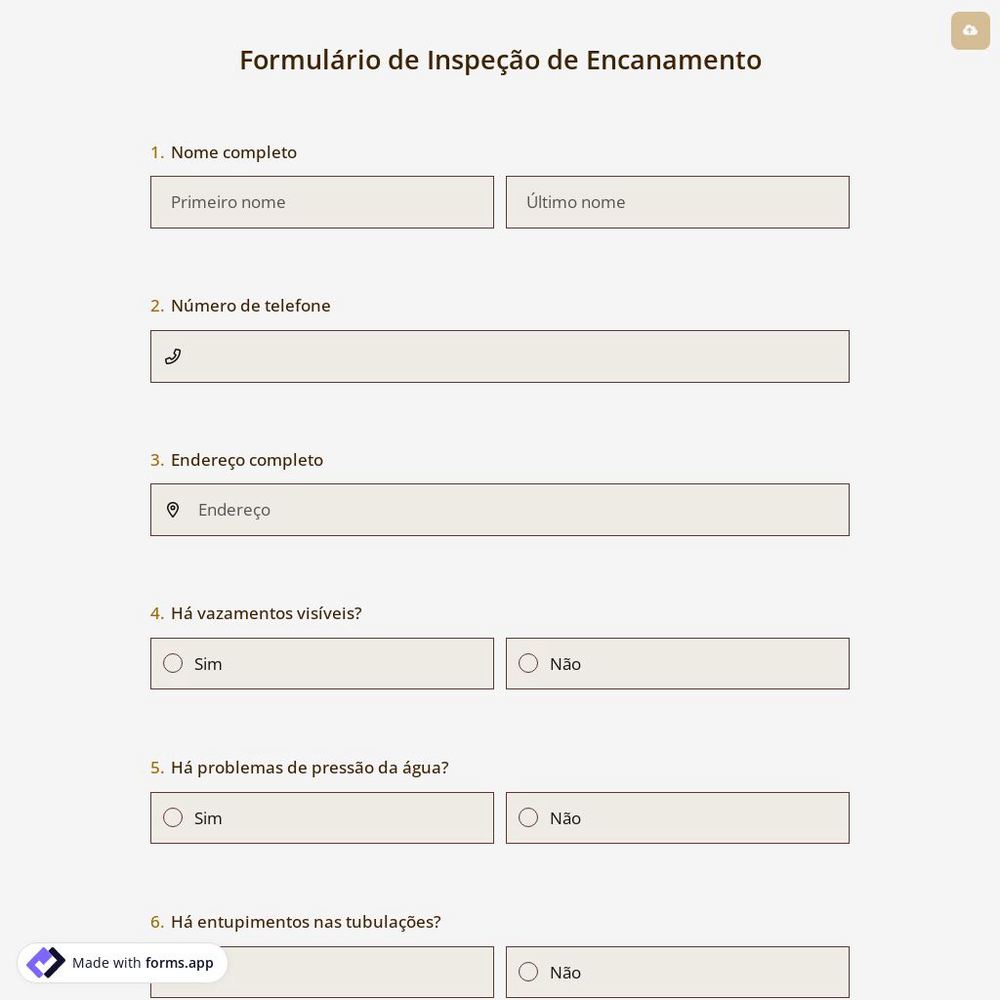Click the Nome completo question label

pyautogui.click(x=233, y=152)
